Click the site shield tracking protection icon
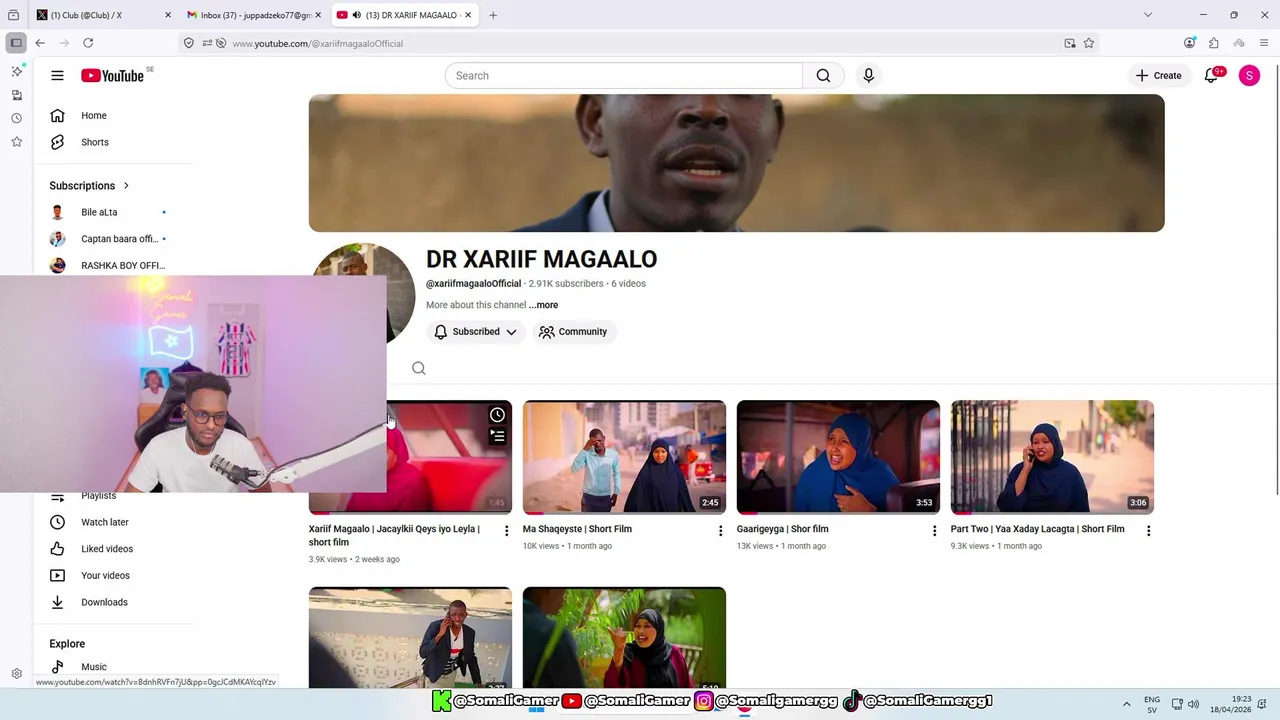 point(189,43)
